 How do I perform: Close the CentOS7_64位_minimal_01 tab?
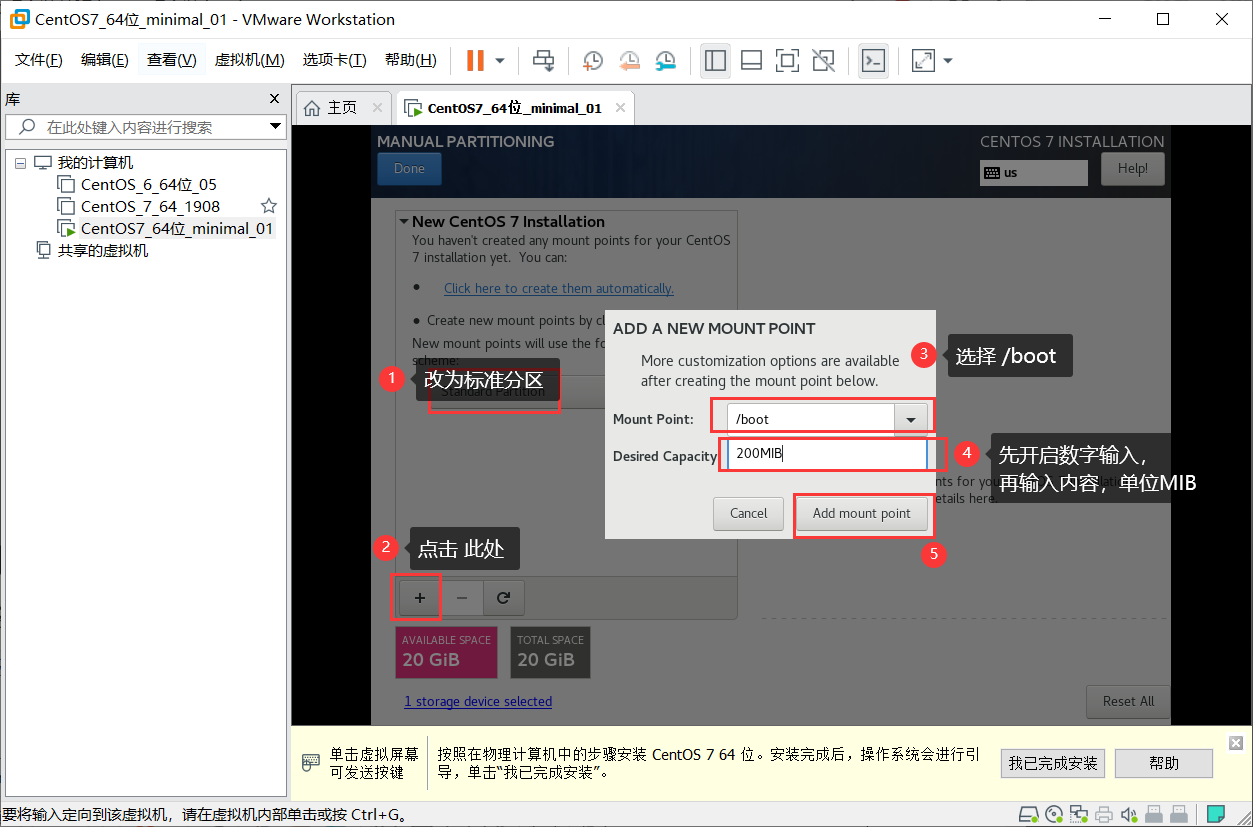[x=621, y=107]
